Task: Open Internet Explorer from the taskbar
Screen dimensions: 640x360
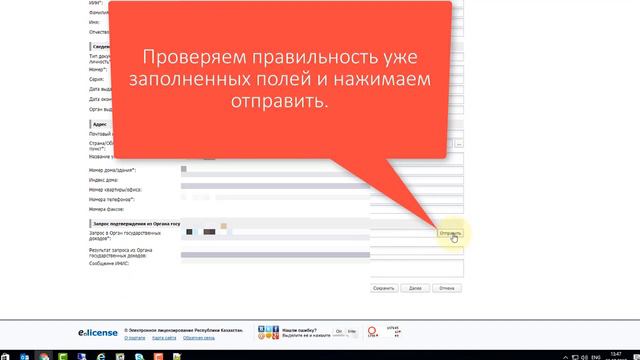Action: 101,356
